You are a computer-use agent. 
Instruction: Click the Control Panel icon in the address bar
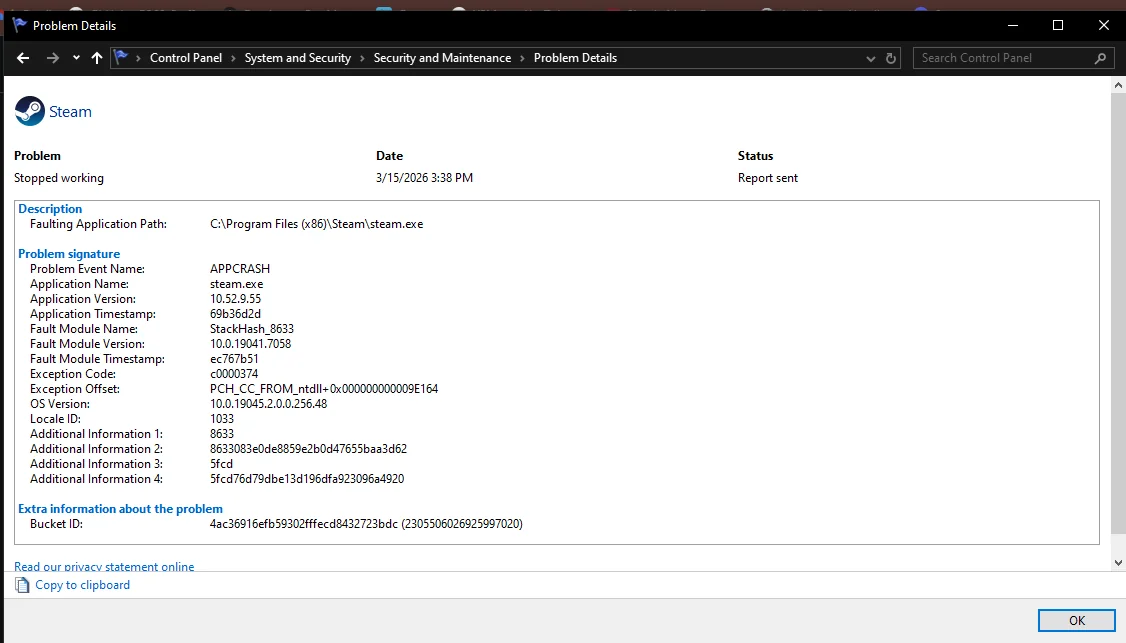pyautogui.click(x=124, y=58)
